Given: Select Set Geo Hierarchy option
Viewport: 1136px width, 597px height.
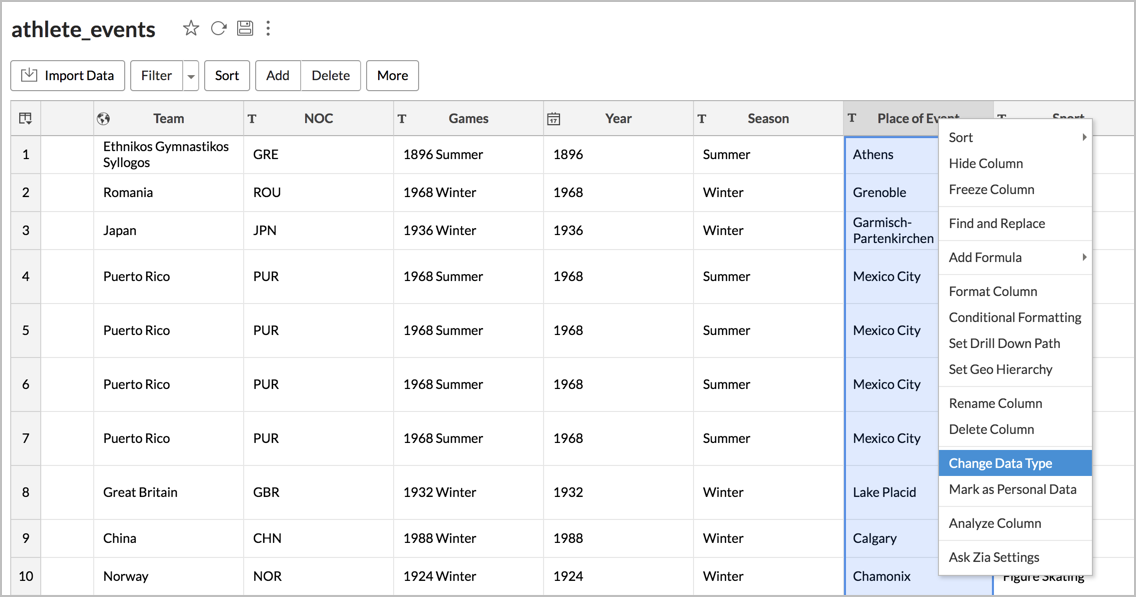Looking at the screenshot, I should point(1015,370).
